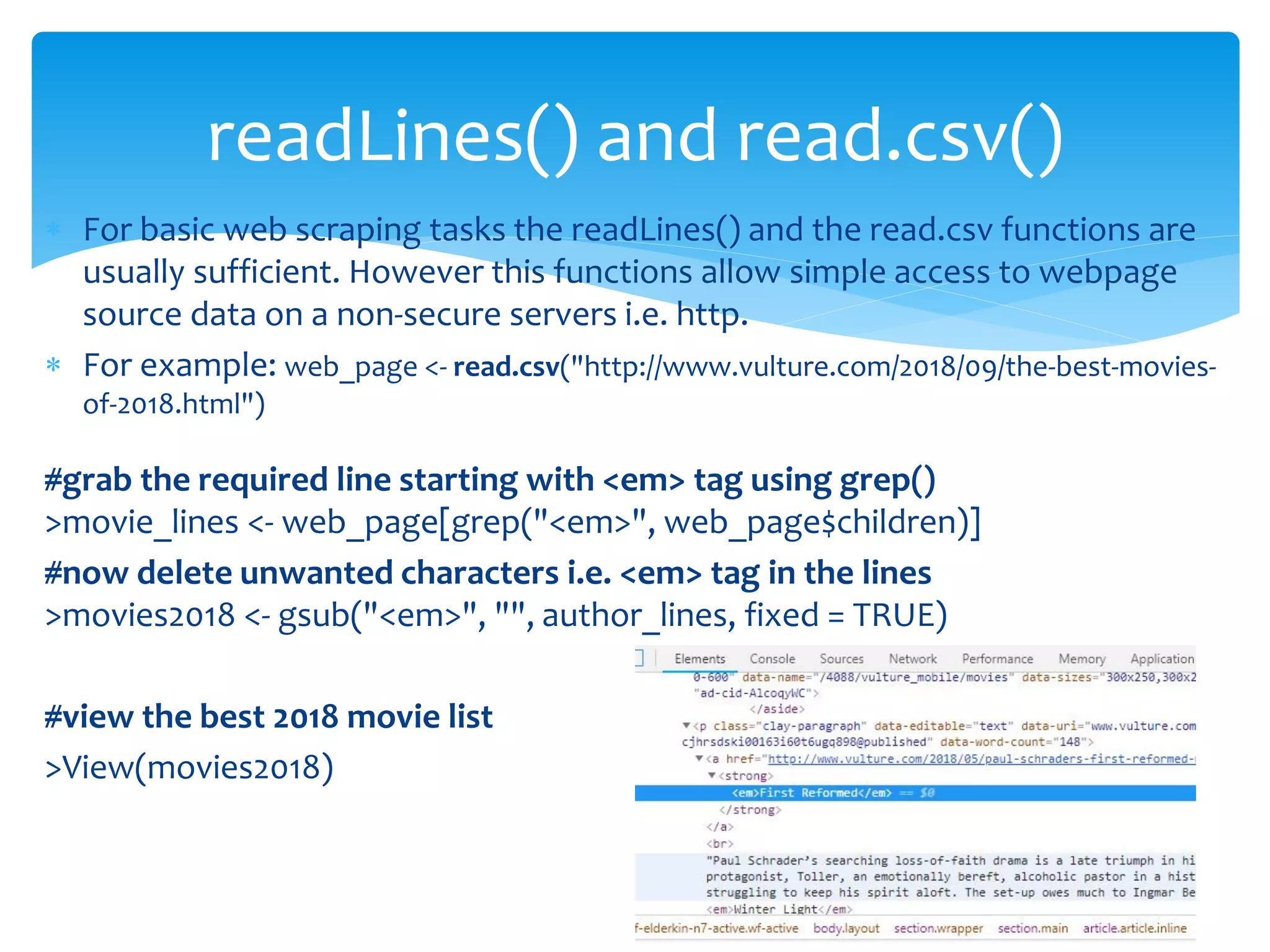Select the closing strong tag line

[x=750, y=809]
